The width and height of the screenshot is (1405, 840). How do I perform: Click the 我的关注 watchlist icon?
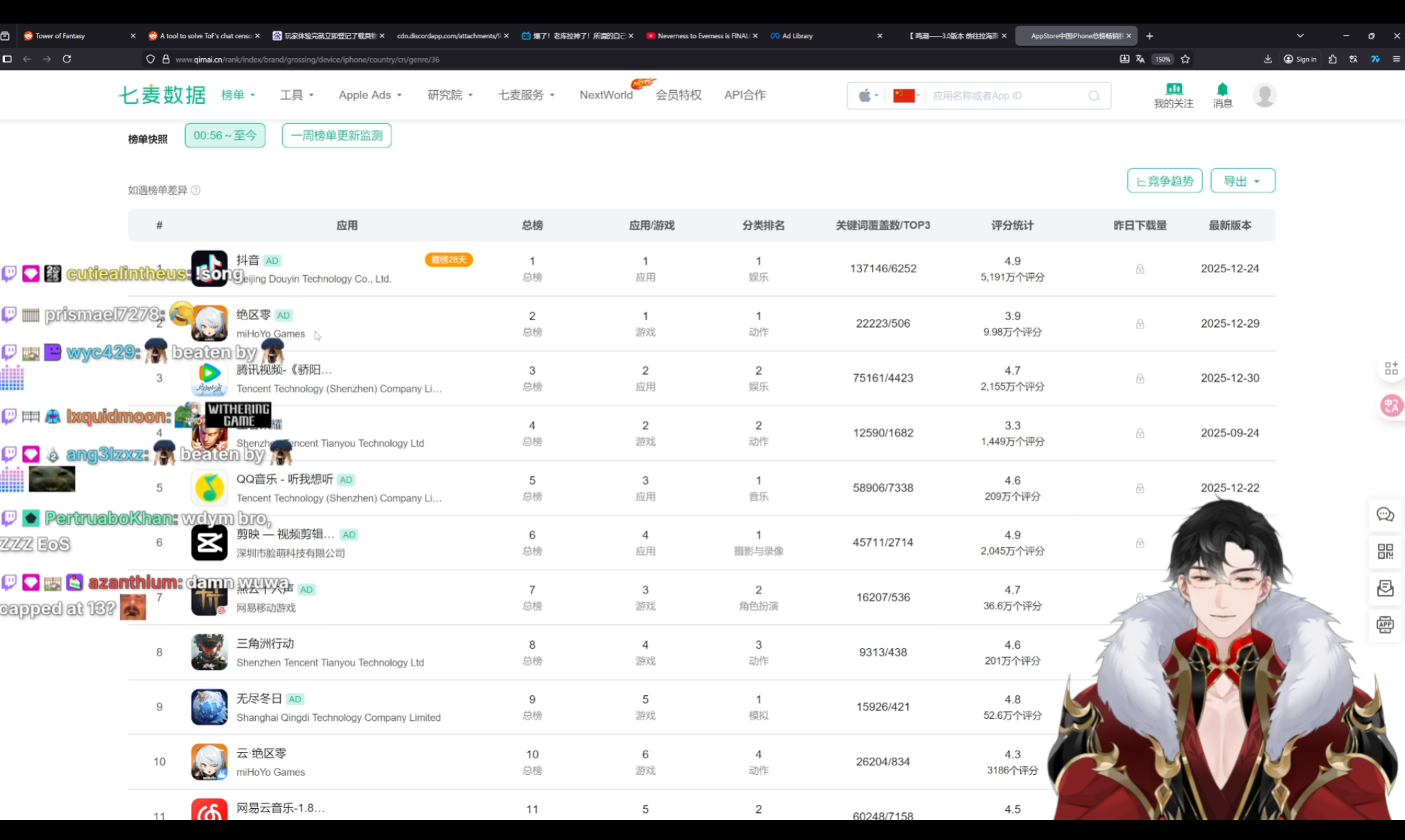pos(1173,89)
